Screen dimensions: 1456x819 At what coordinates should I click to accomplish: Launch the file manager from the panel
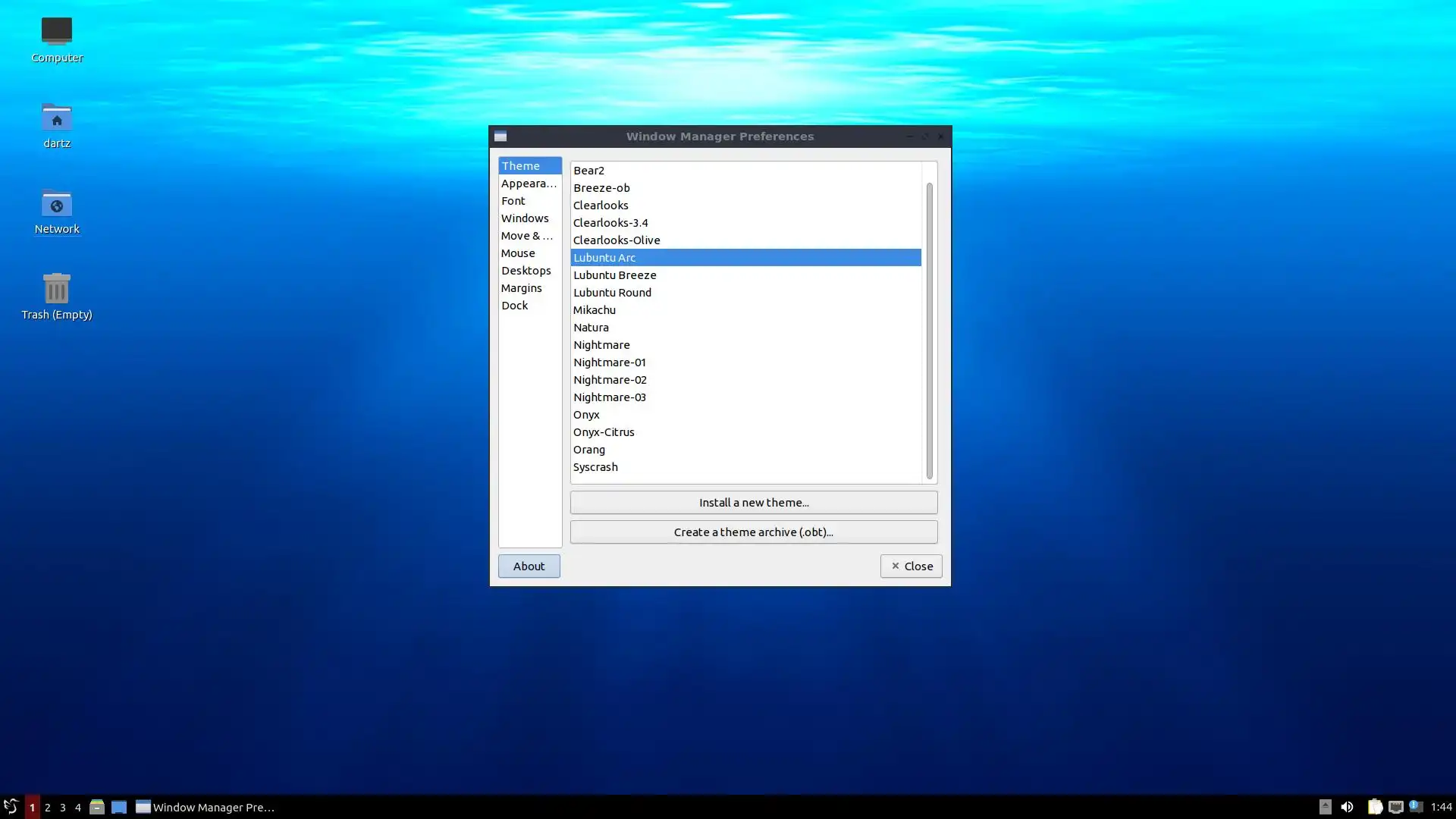pyautogui.click(x=96, y=807)
